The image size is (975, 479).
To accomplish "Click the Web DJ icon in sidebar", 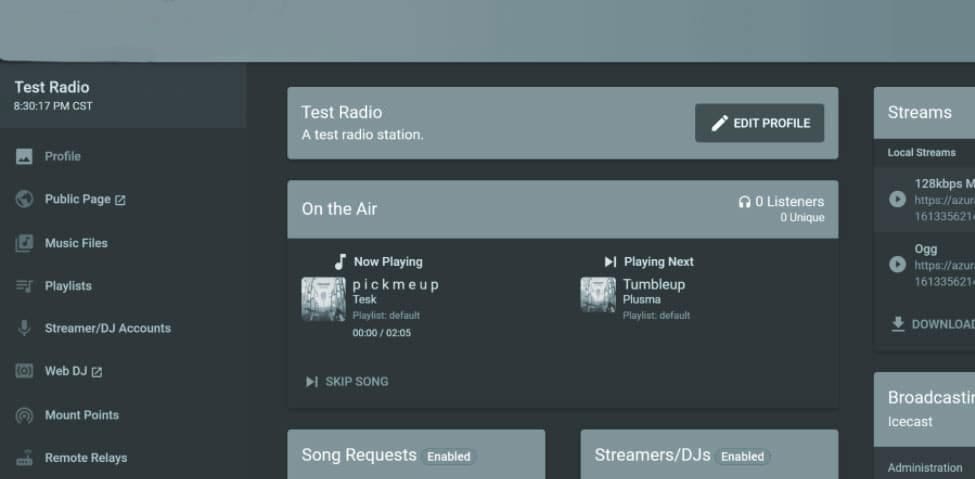I will pos(25,371).
